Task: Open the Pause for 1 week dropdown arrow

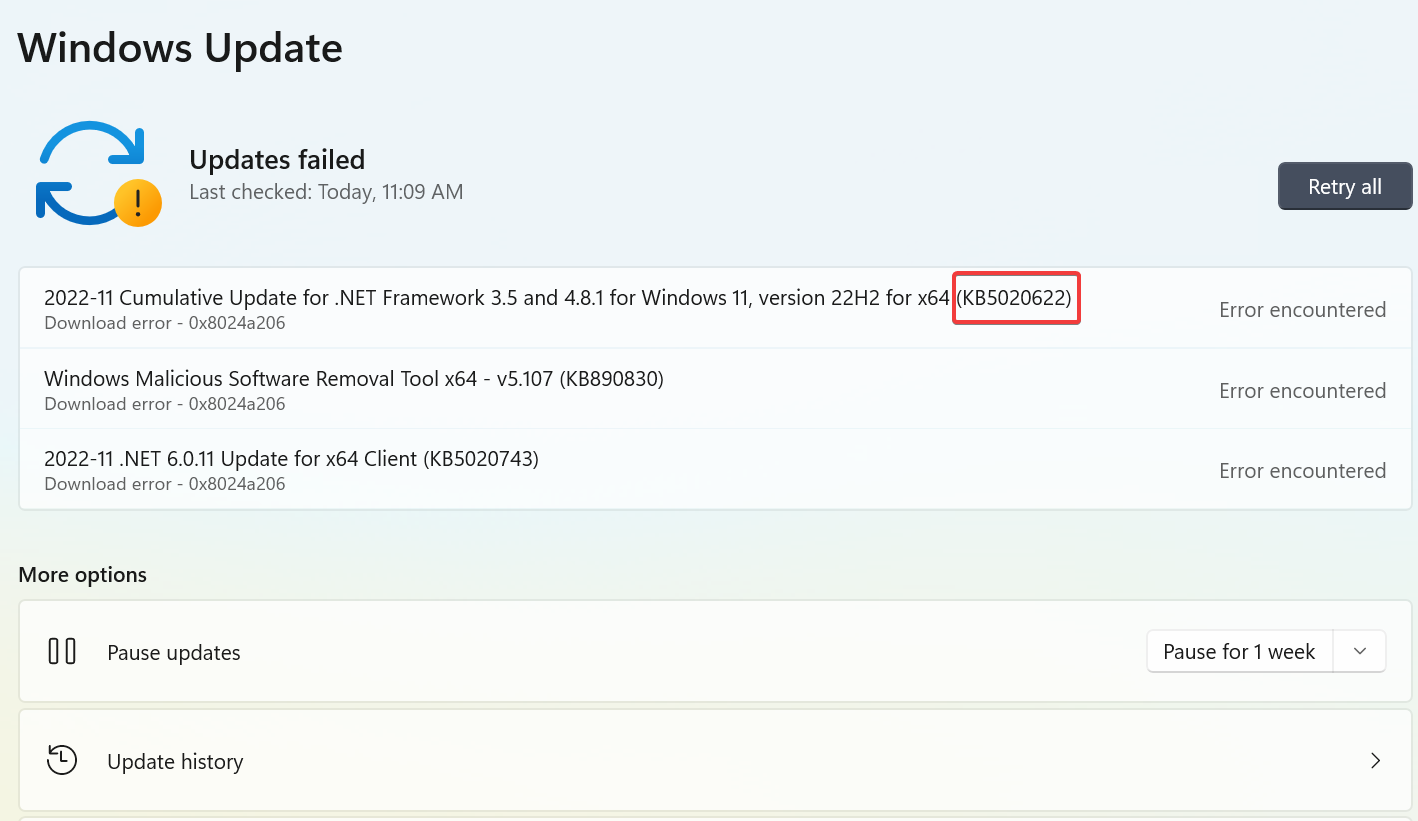Action: [x=1359, y=651]
